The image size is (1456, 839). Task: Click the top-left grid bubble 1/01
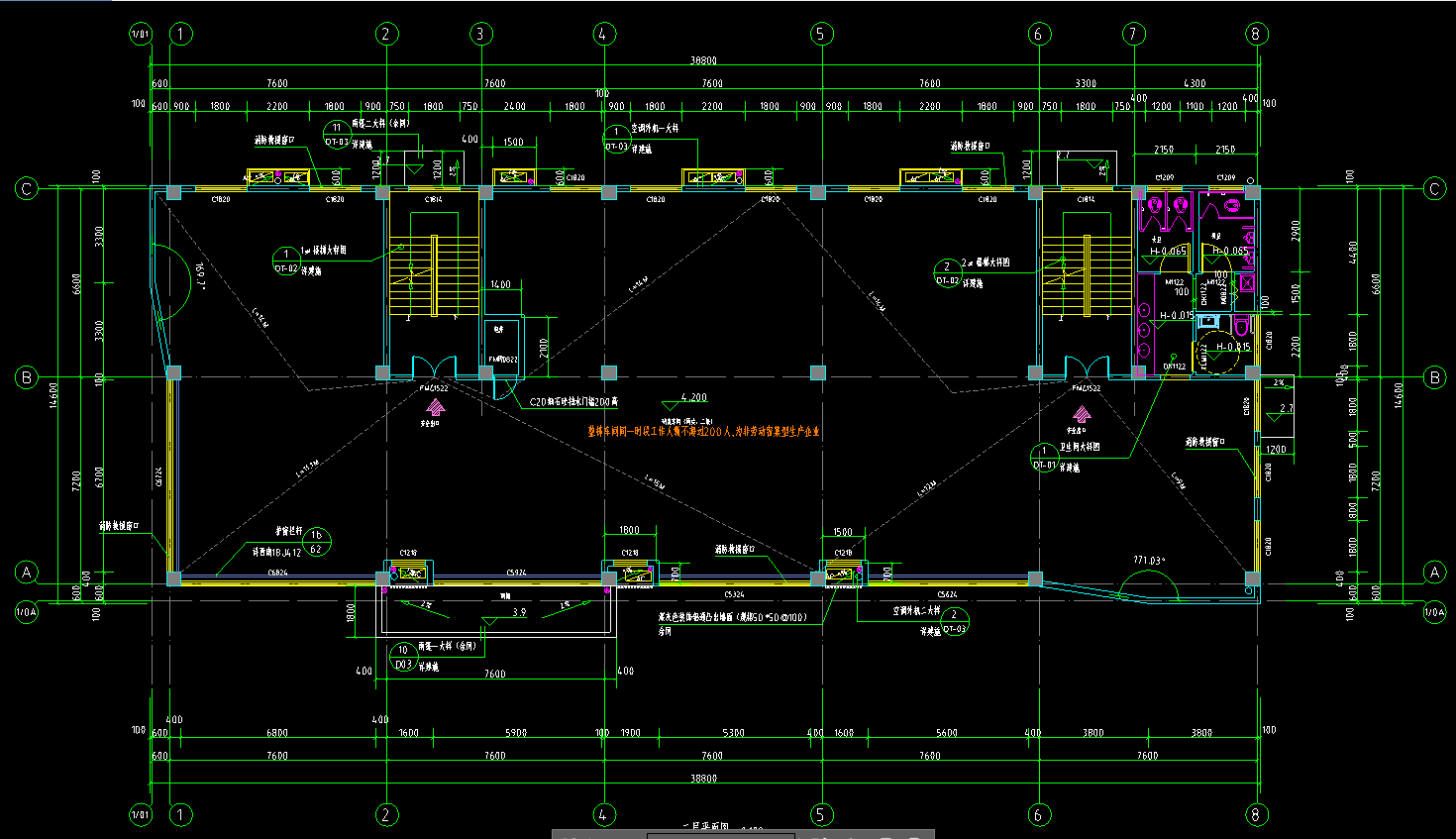(140, 34)
